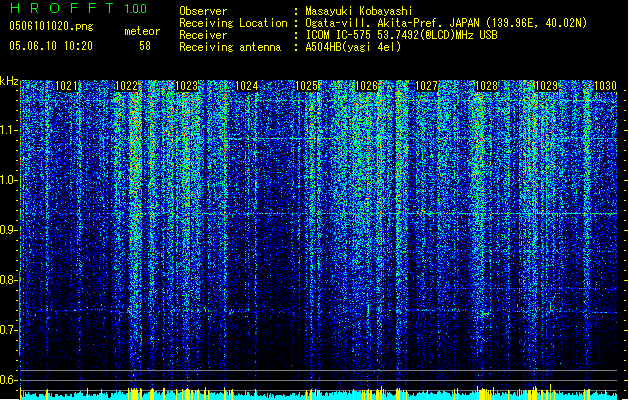Click the 0.8 kHz axis label
This screenshot has width=629, height=400.
[8, 280]
